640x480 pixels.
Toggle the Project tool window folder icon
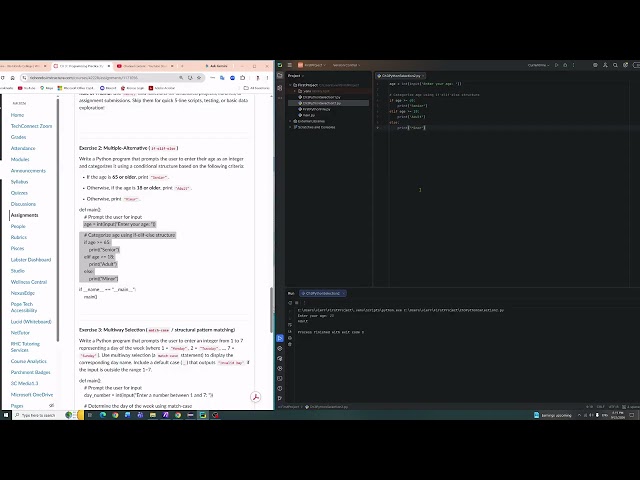point(280,76)
